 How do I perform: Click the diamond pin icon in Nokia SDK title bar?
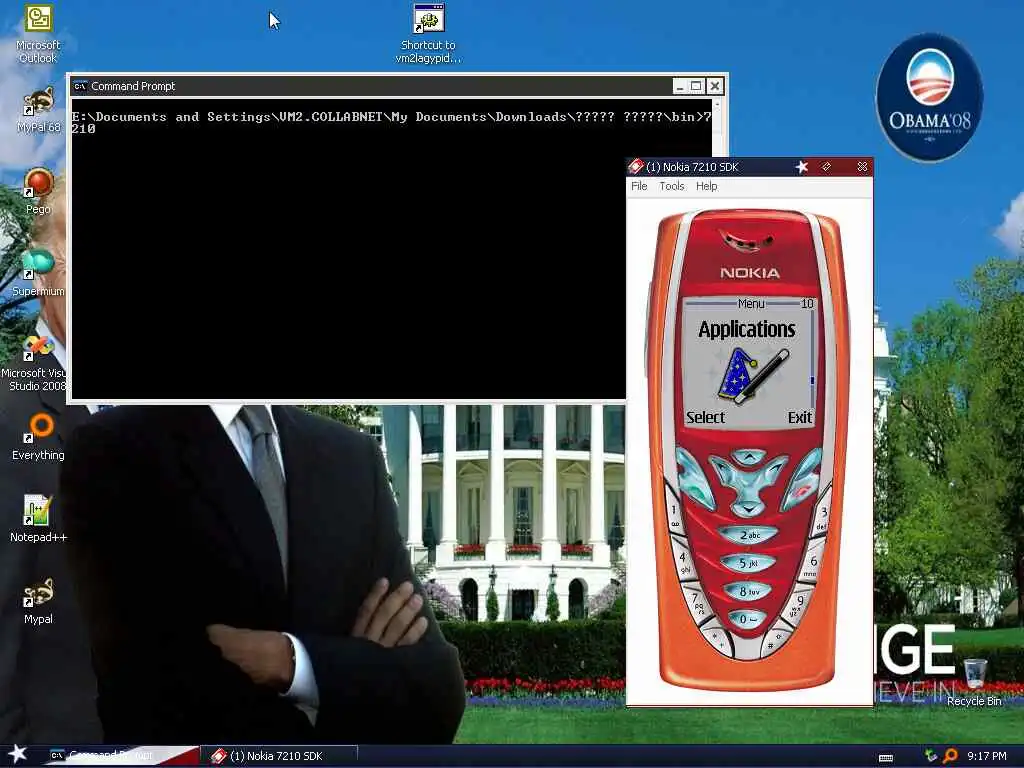[827, 167]
